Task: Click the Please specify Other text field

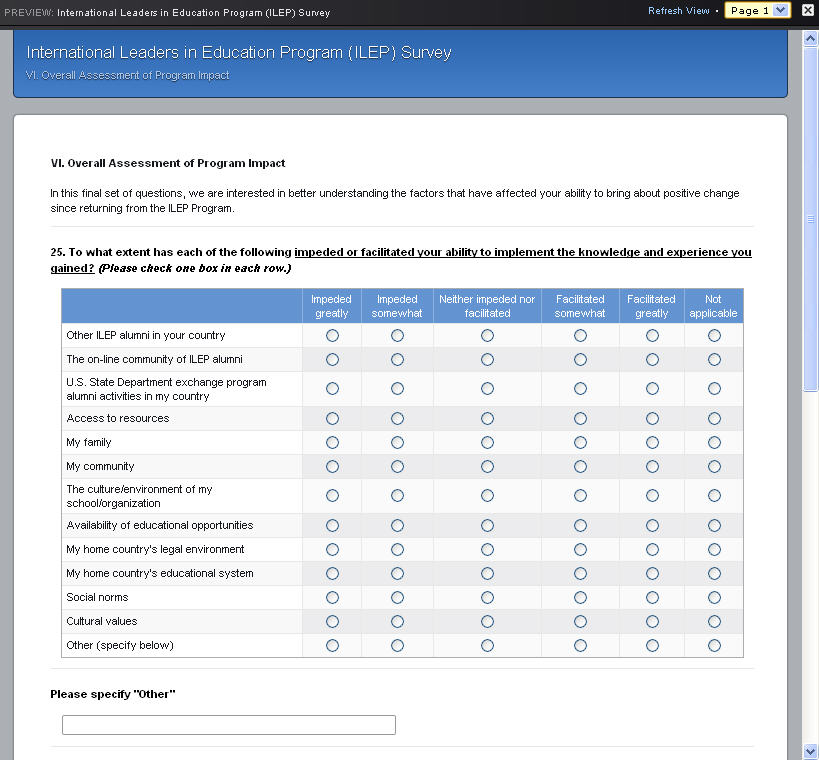Action: tap(229, 724)
